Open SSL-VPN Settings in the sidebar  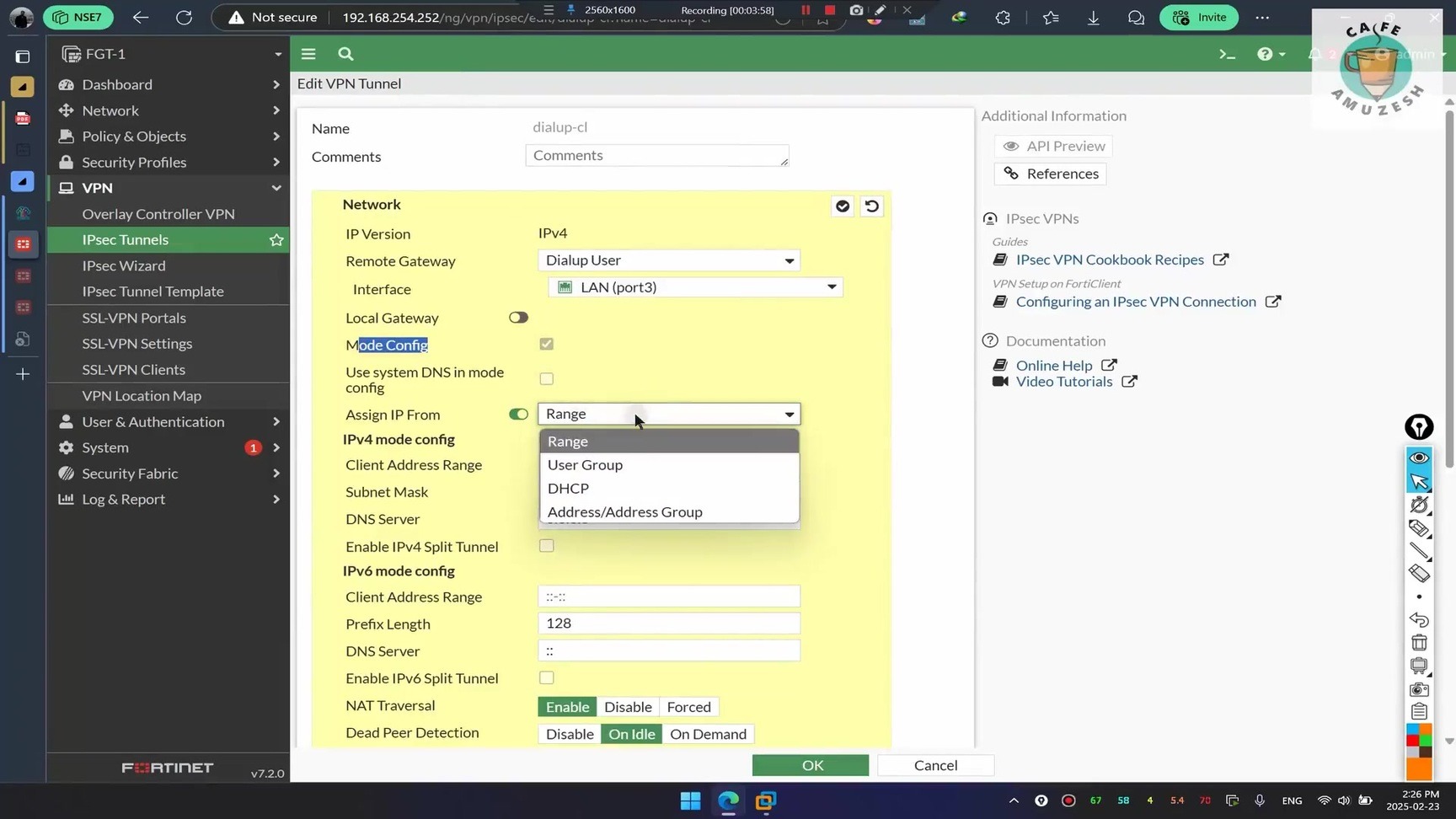(137, 344)
